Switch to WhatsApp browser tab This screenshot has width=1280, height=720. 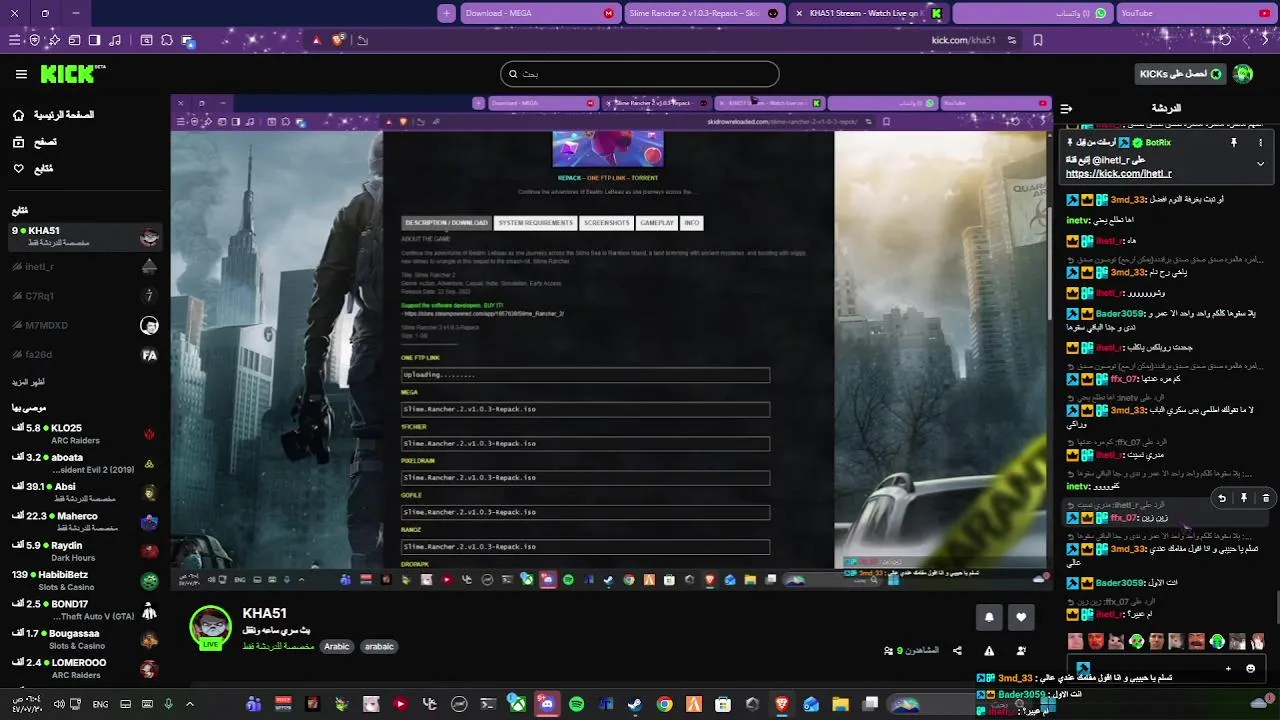1032,13
